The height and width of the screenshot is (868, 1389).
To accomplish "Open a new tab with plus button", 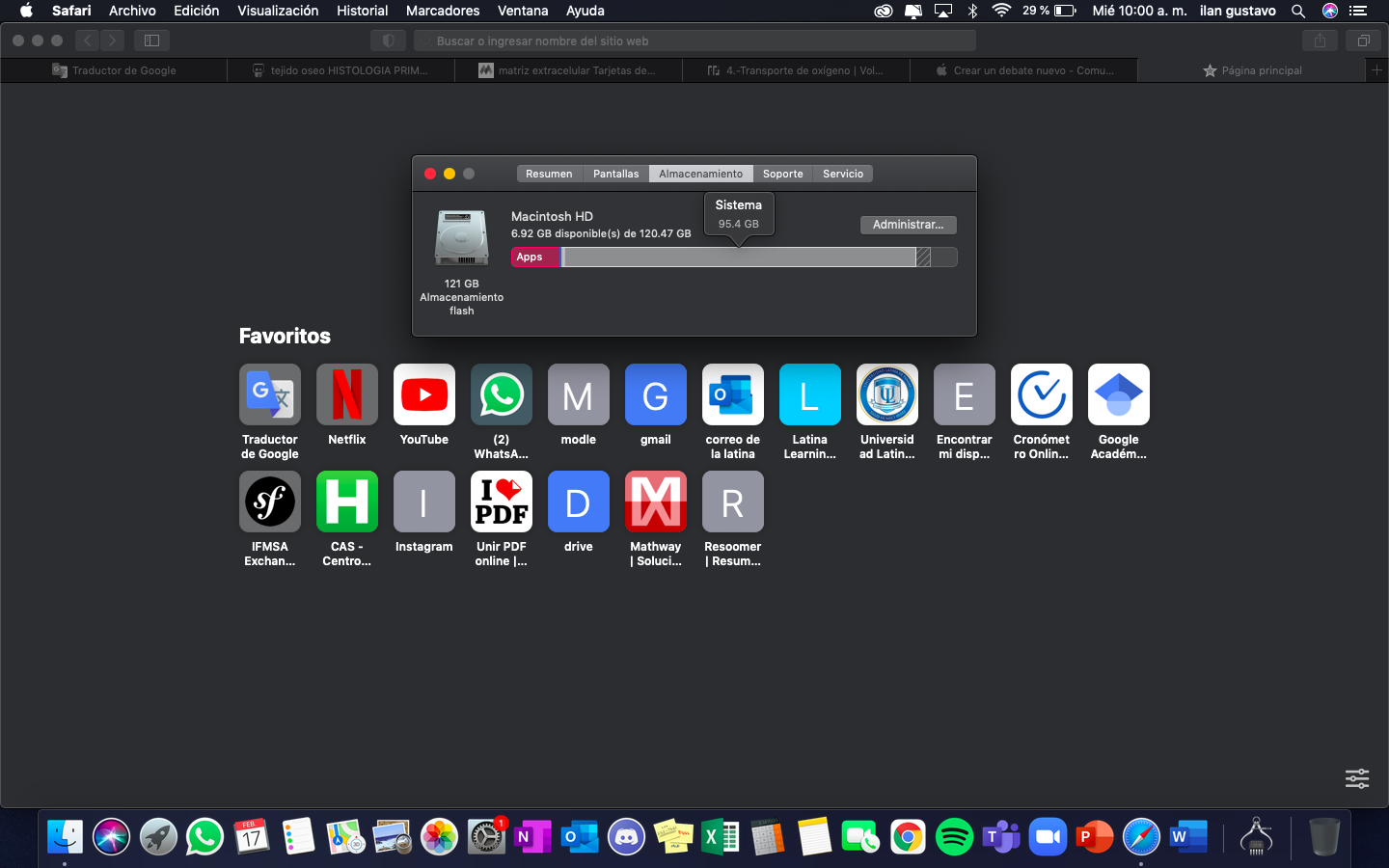I will (x=1376, y=70).
